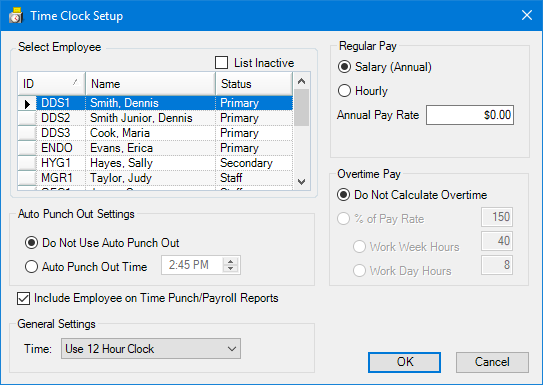The height and width of the screenshot is (385, 543).
Task: Click the row header for HYG1
Action: pos(27,163)
